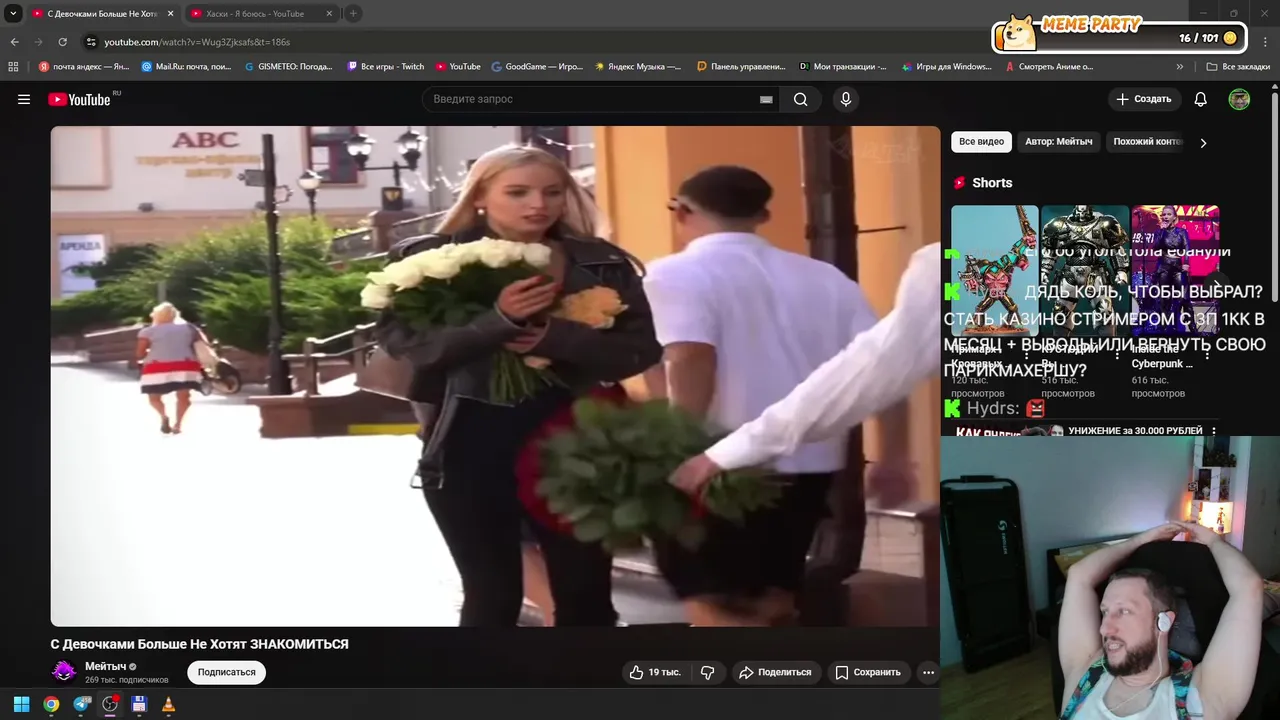
Task: Click the 'Сохранить' save button
Action: (x=868, y=672)
